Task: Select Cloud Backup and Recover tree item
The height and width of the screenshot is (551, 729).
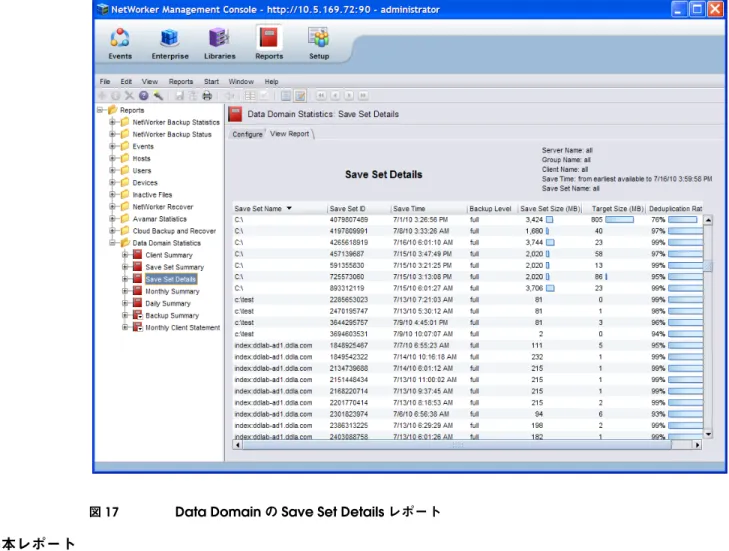Action: click(174, 231)
